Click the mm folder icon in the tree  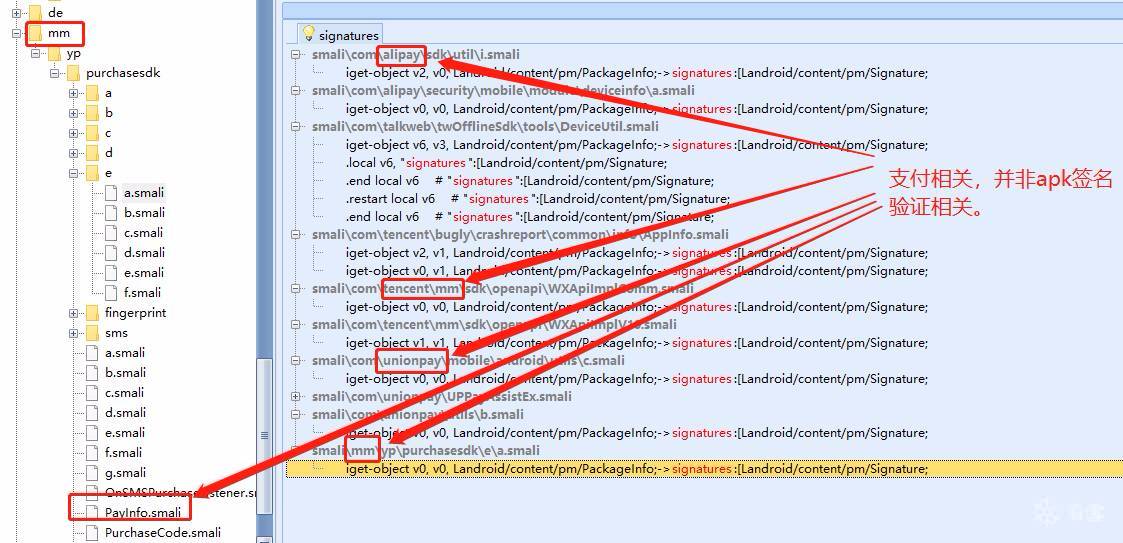35,33
